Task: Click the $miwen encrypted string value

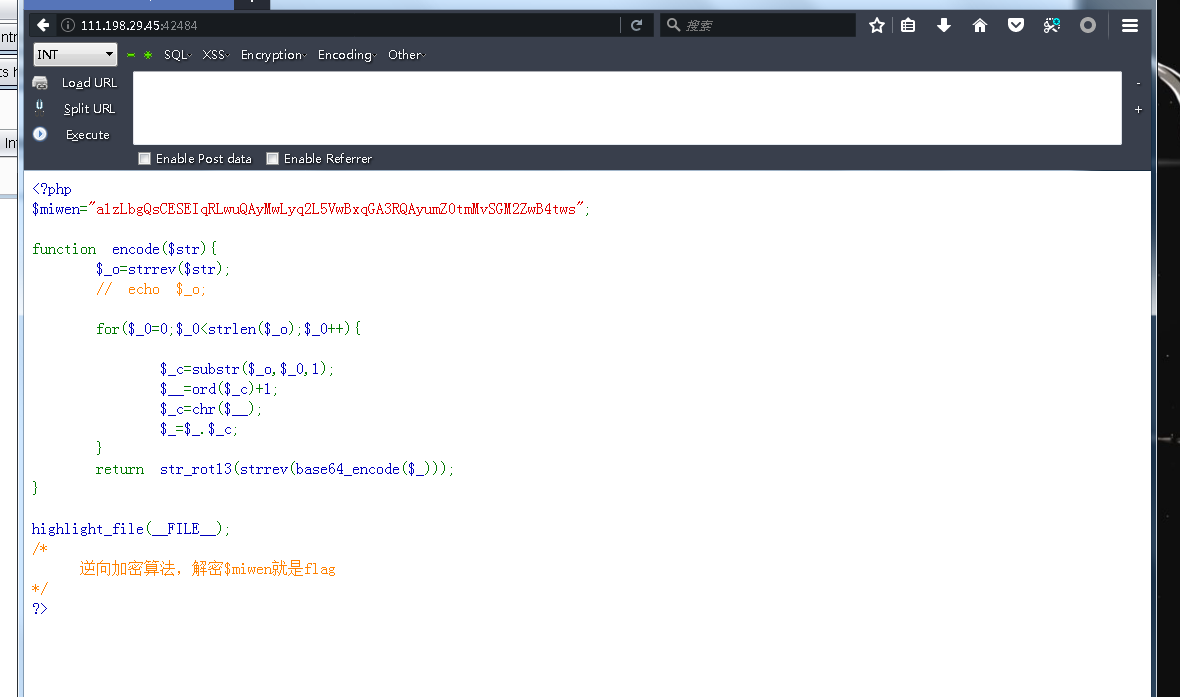Action: pyautogui.click(x=336, y=209)
